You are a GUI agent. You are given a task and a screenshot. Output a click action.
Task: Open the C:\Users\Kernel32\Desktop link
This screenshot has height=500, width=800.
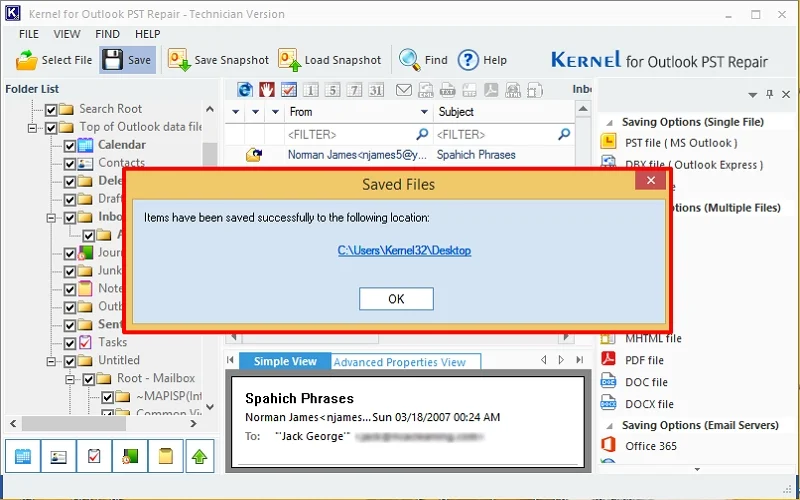coord(404,251)
